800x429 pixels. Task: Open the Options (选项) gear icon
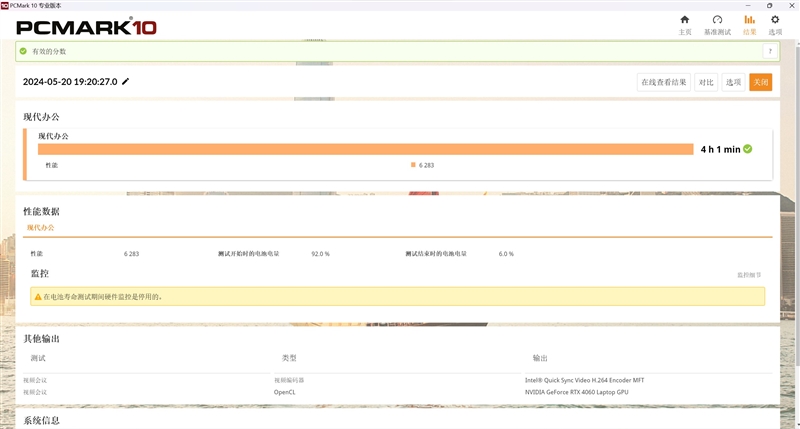(x=775, y=20)
